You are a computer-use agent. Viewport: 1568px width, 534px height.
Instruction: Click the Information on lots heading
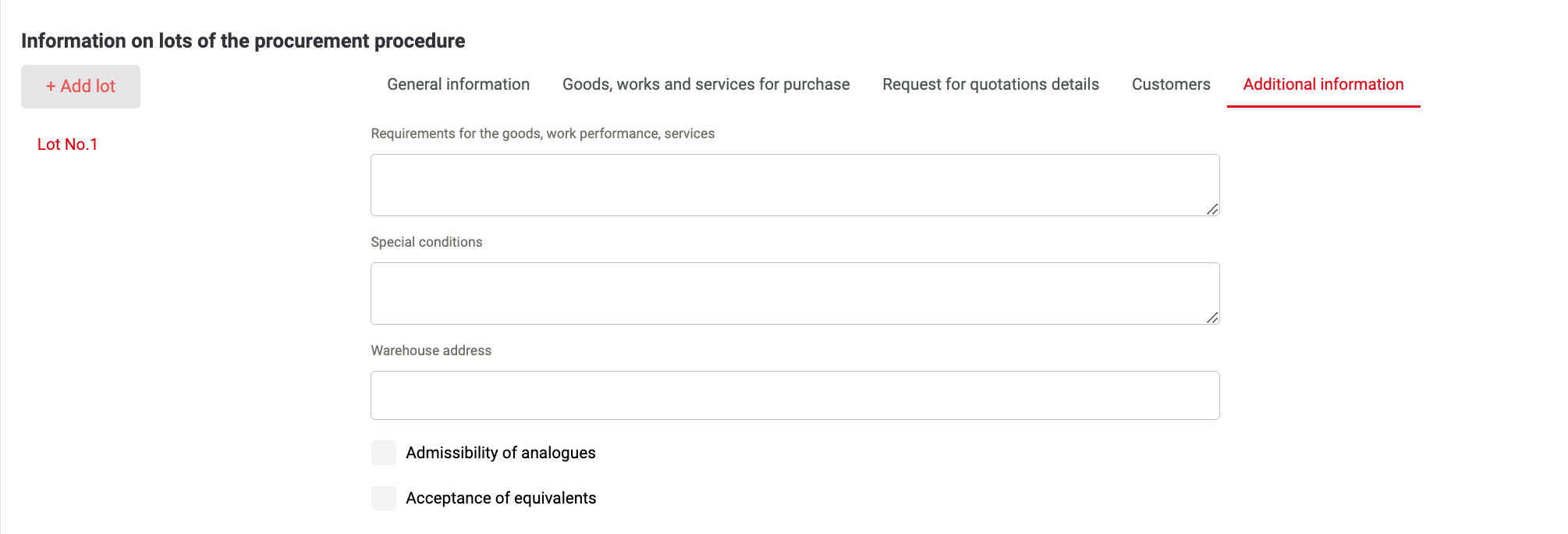[243, 41]
